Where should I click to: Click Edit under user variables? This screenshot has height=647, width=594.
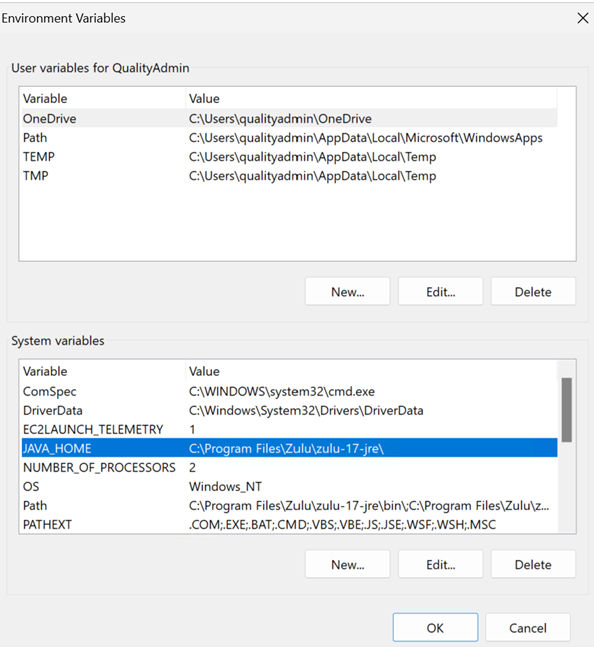point(440,292)
